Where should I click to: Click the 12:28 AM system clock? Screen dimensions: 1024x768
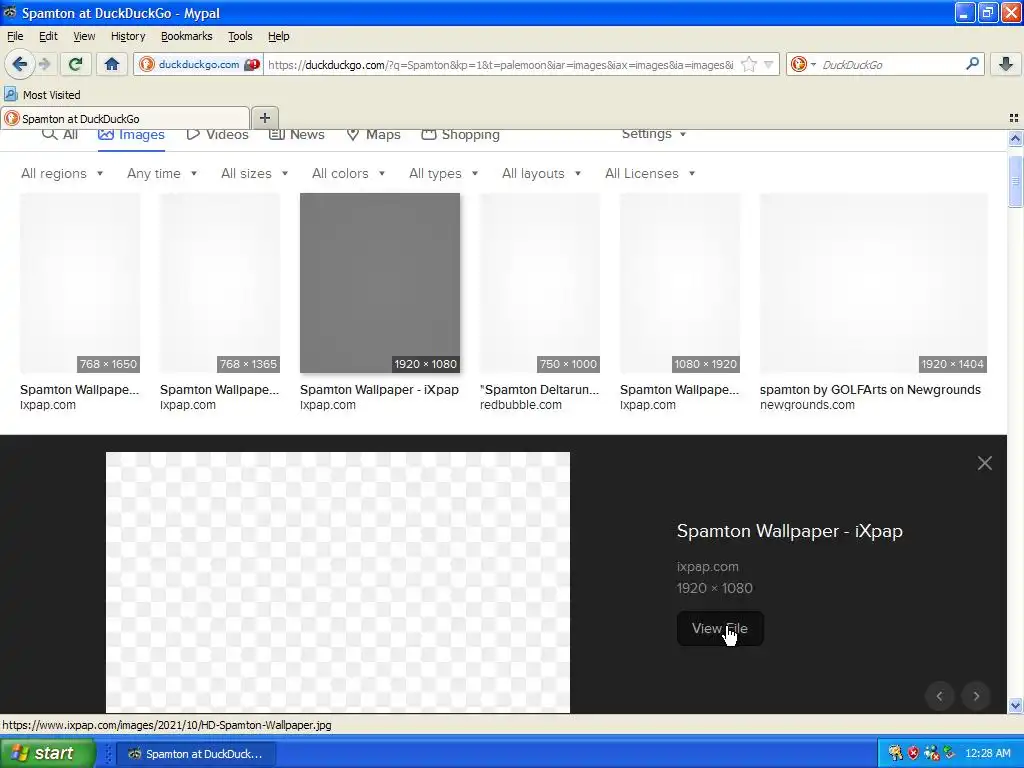[x=987, y=753]
